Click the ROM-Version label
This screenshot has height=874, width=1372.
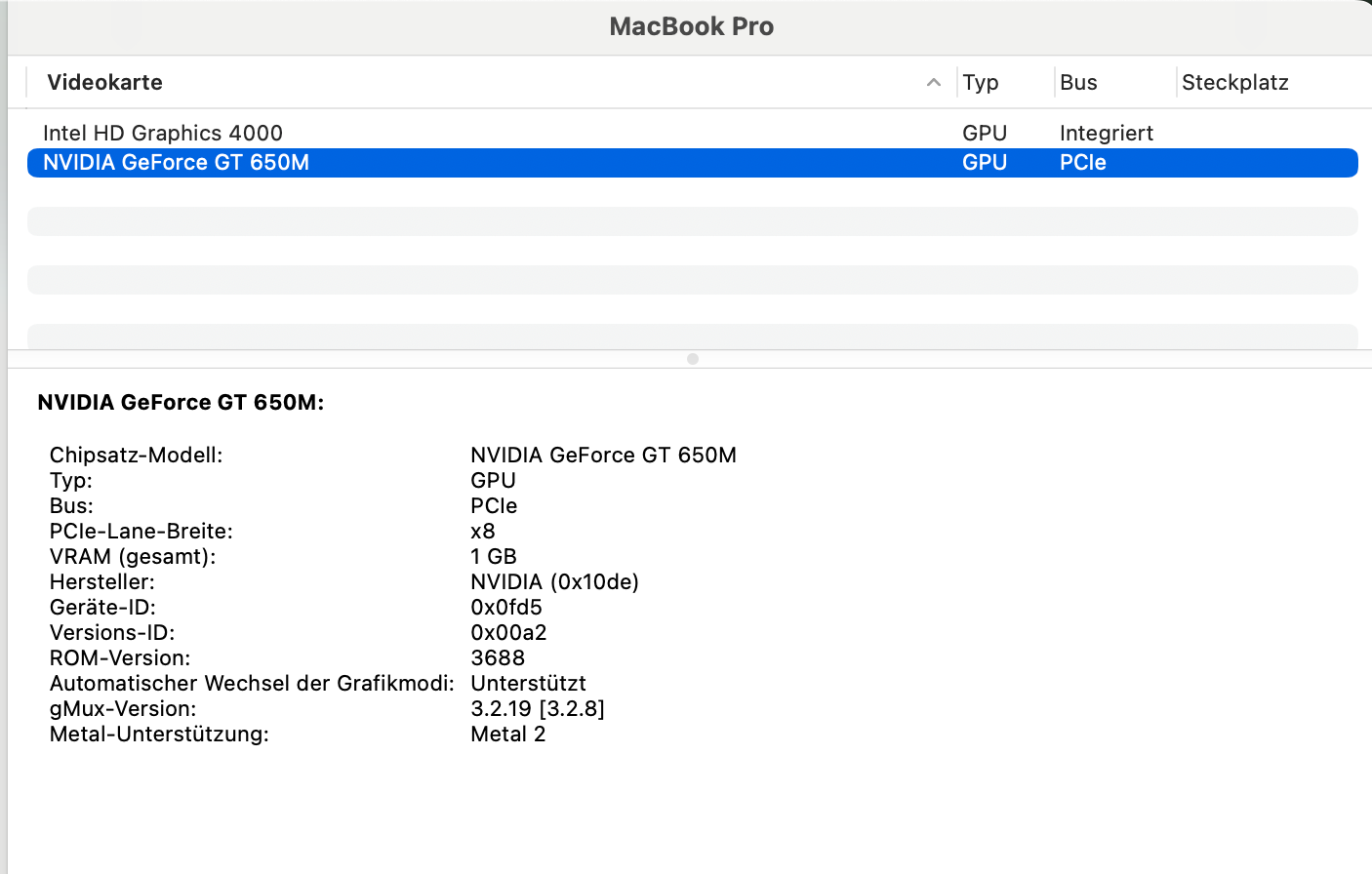[120, 657]
